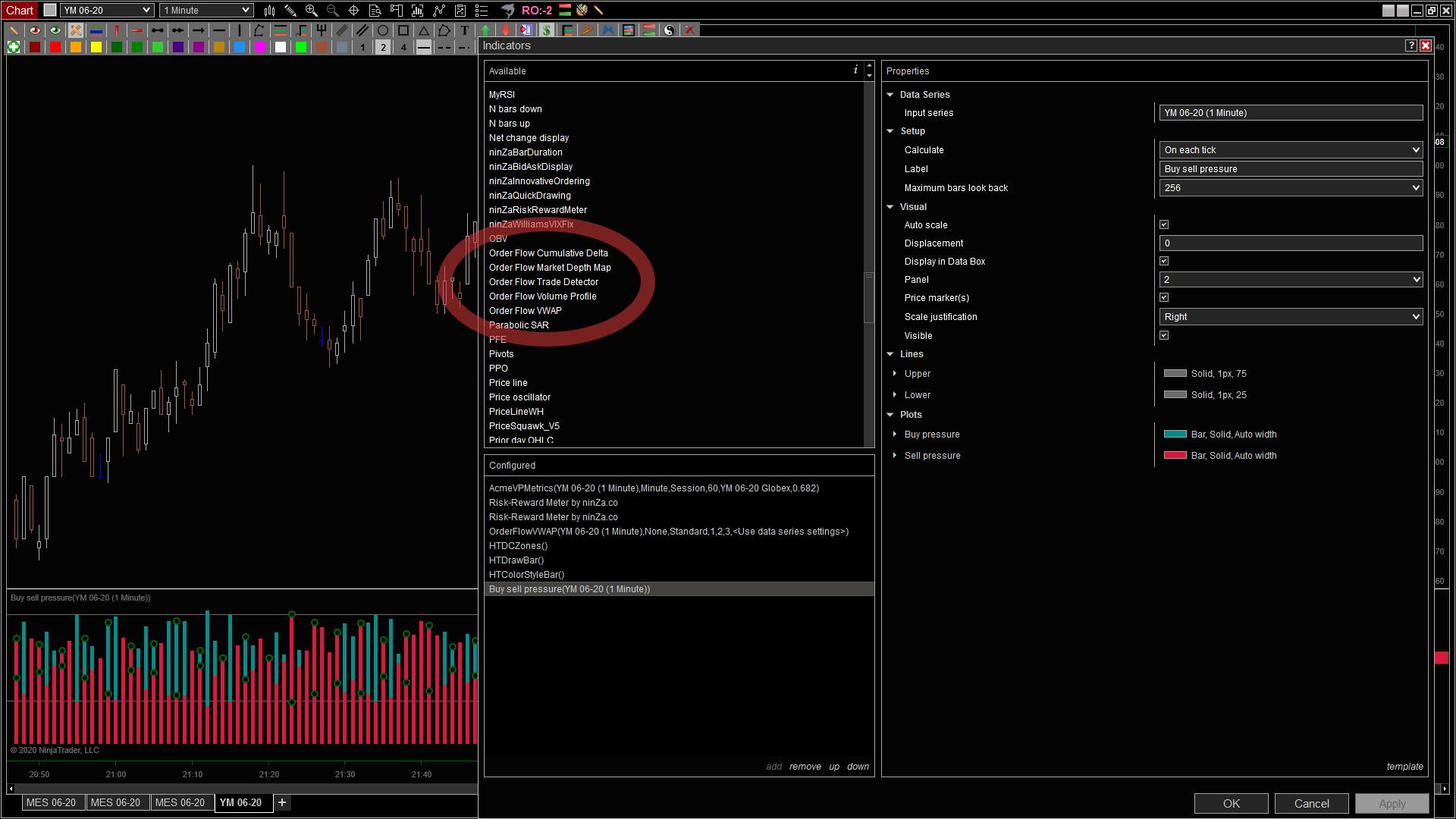Expand the Upper line properties
Viewport: 1456px width, 819px height.
click(896, 374)
